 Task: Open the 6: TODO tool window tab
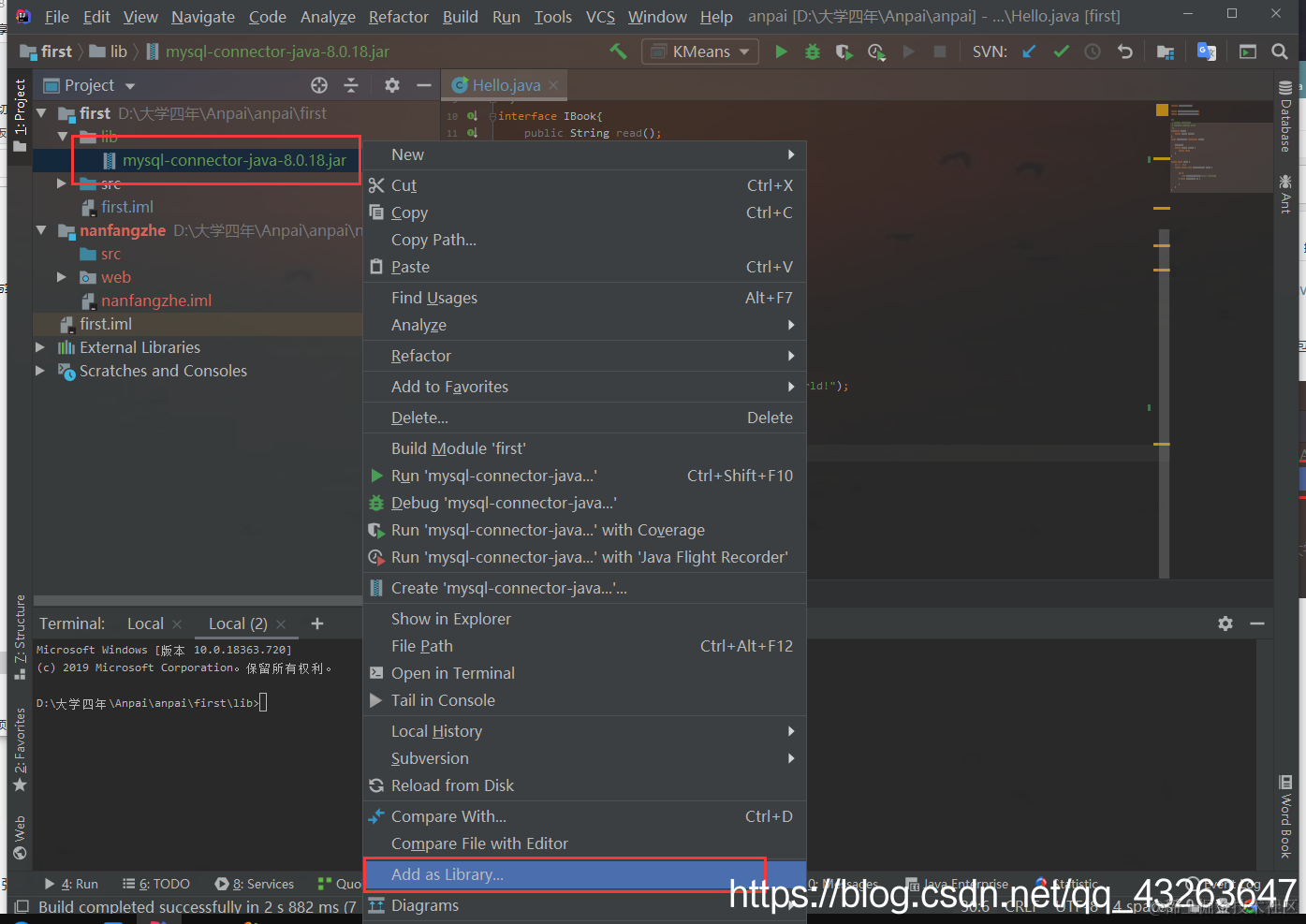click(x=156, y=884)
